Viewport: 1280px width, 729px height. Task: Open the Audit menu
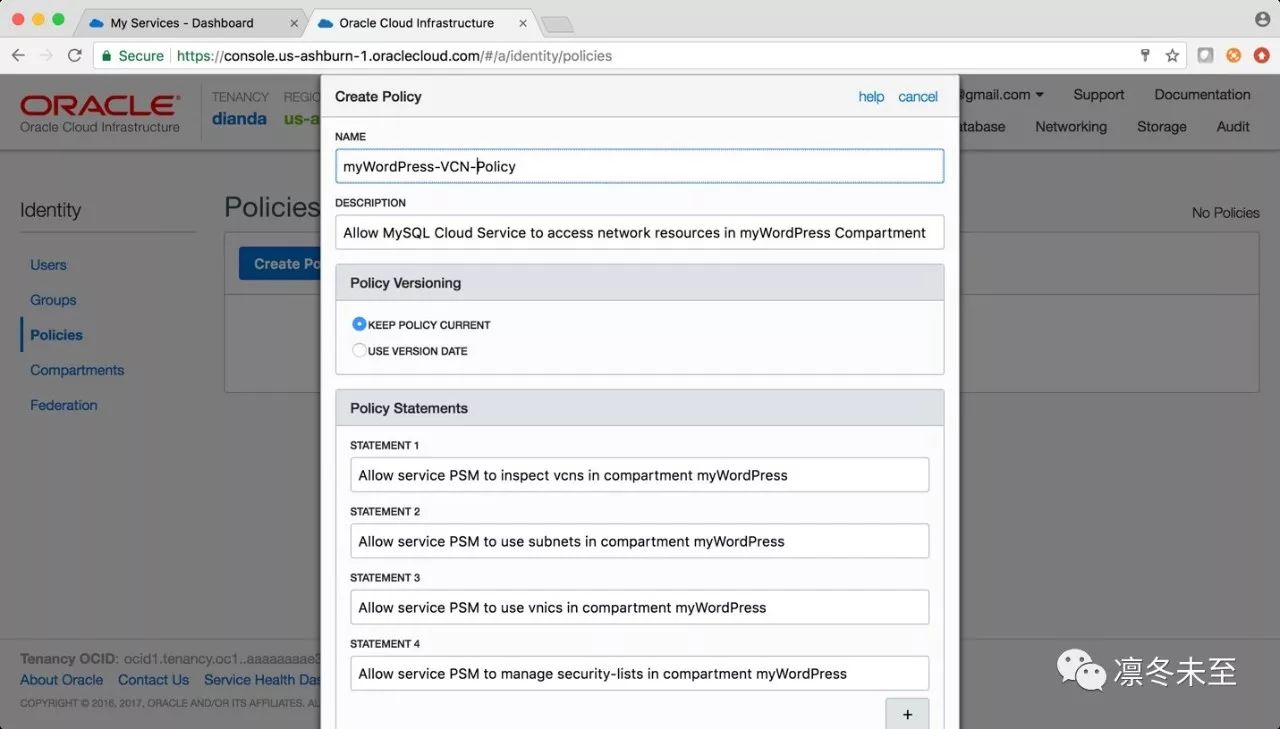[x=1233, y=127]
